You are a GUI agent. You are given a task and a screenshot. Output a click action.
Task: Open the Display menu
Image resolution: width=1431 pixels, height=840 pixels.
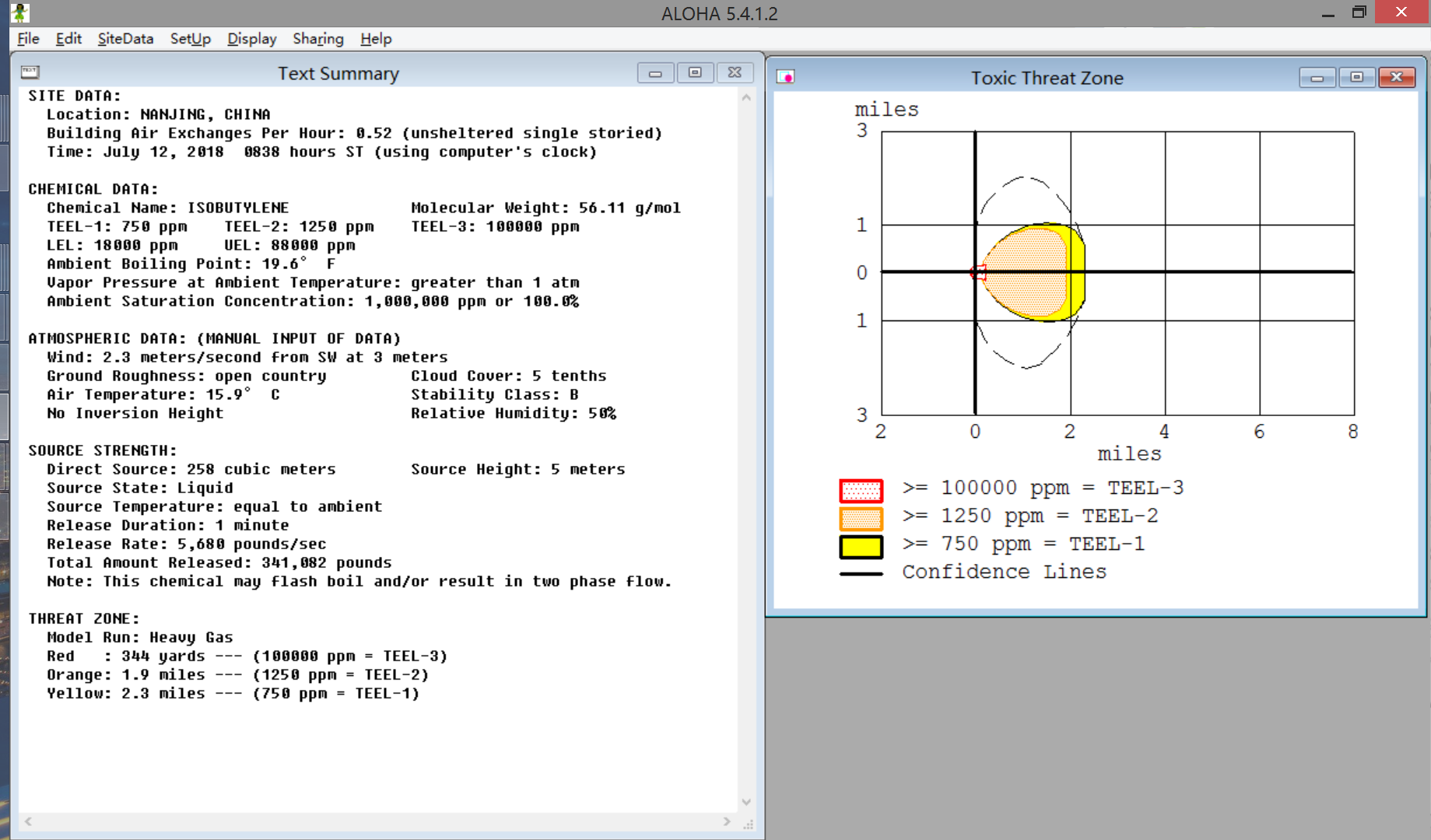pyautogui.click(x=251, y=39)
